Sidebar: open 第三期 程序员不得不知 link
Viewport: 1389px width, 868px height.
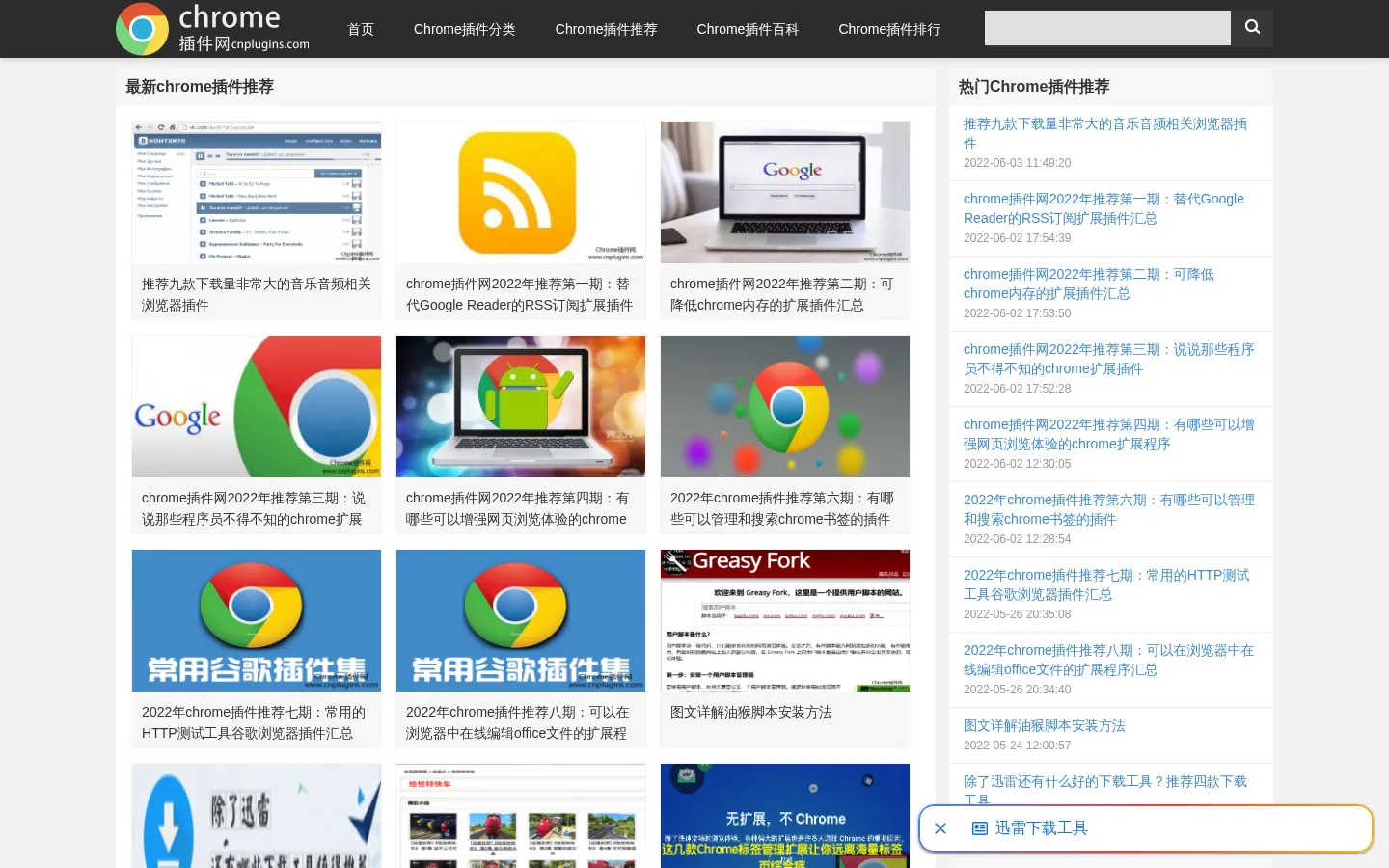click(x=1109, y=359)
